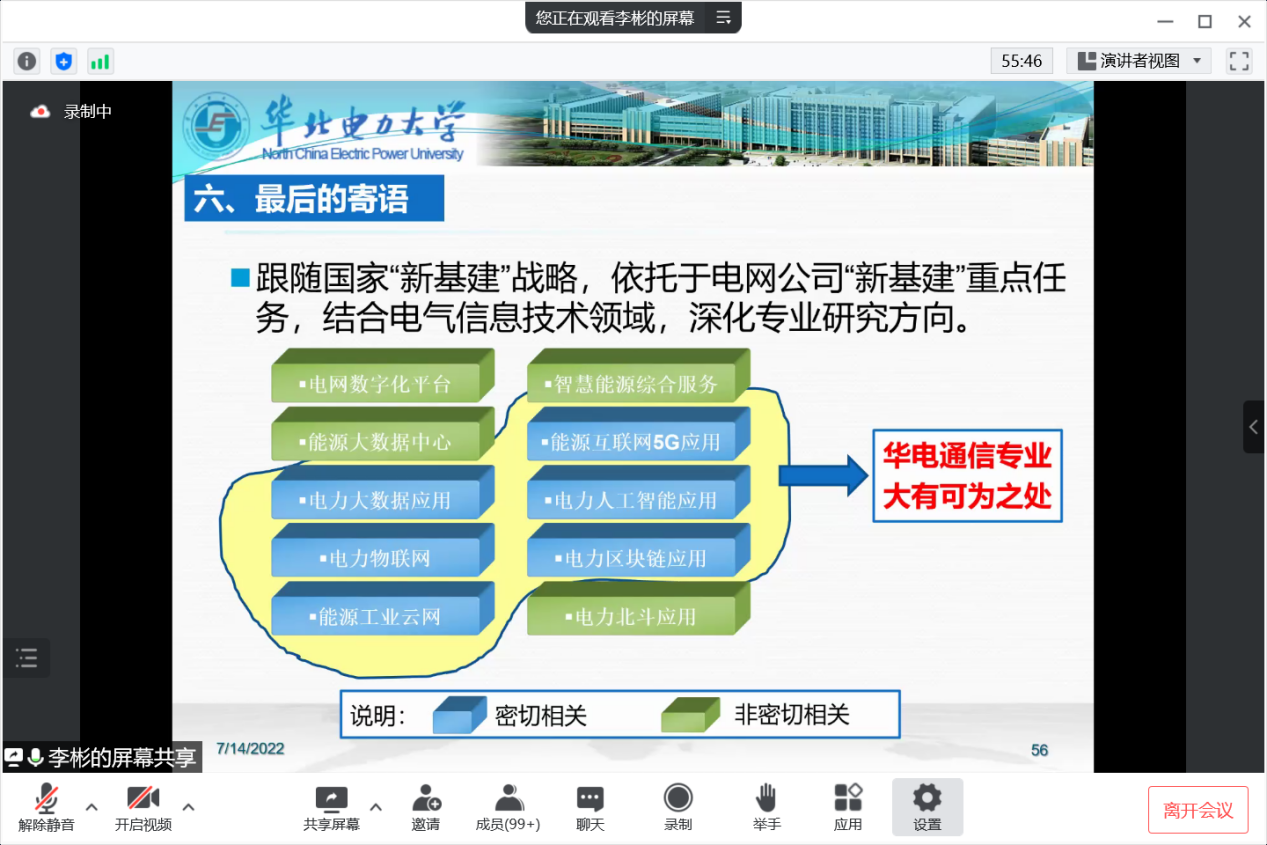This screenshot has width=1267, height=845.
Task: Unmute the microphone
Action: 46,807
